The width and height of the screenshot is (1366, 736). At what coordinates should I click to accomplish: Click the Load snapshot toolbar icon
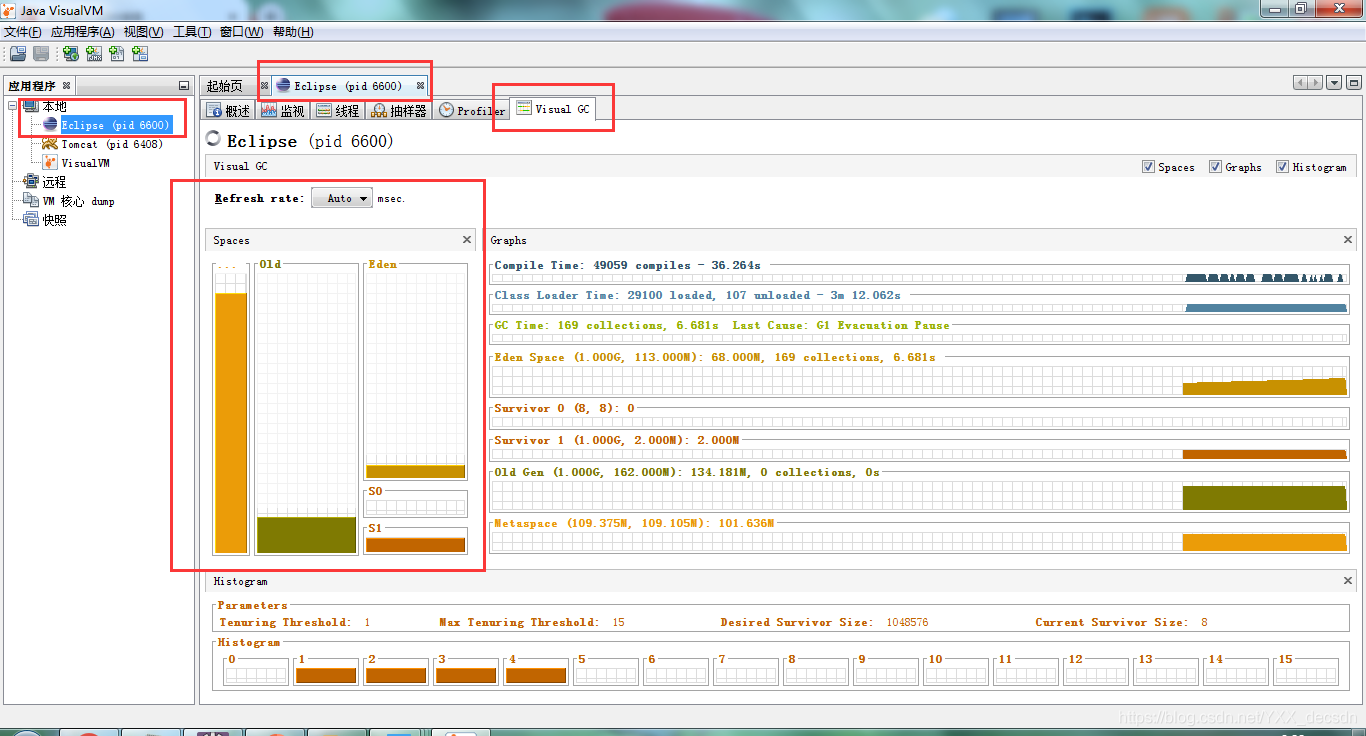pos(18,54)
